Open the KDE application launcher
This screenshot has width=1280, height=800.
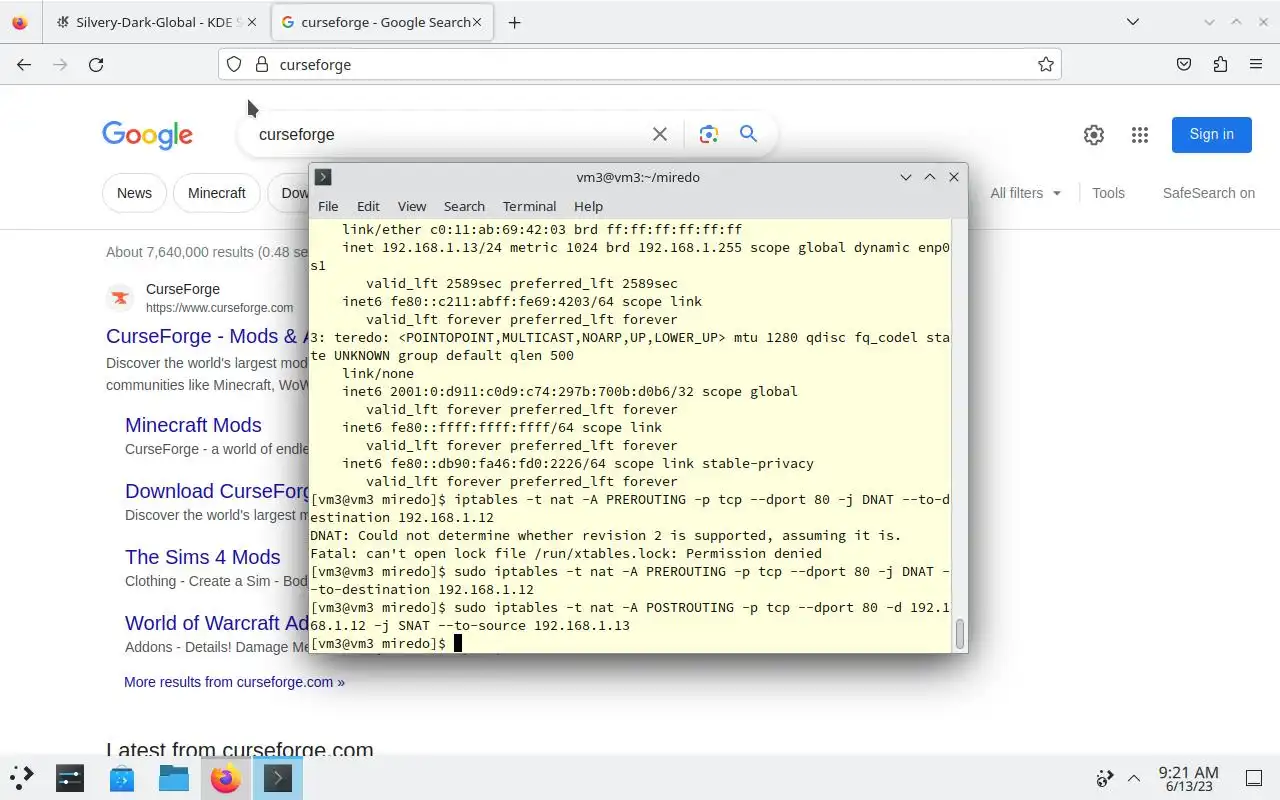tap(22, 778)
